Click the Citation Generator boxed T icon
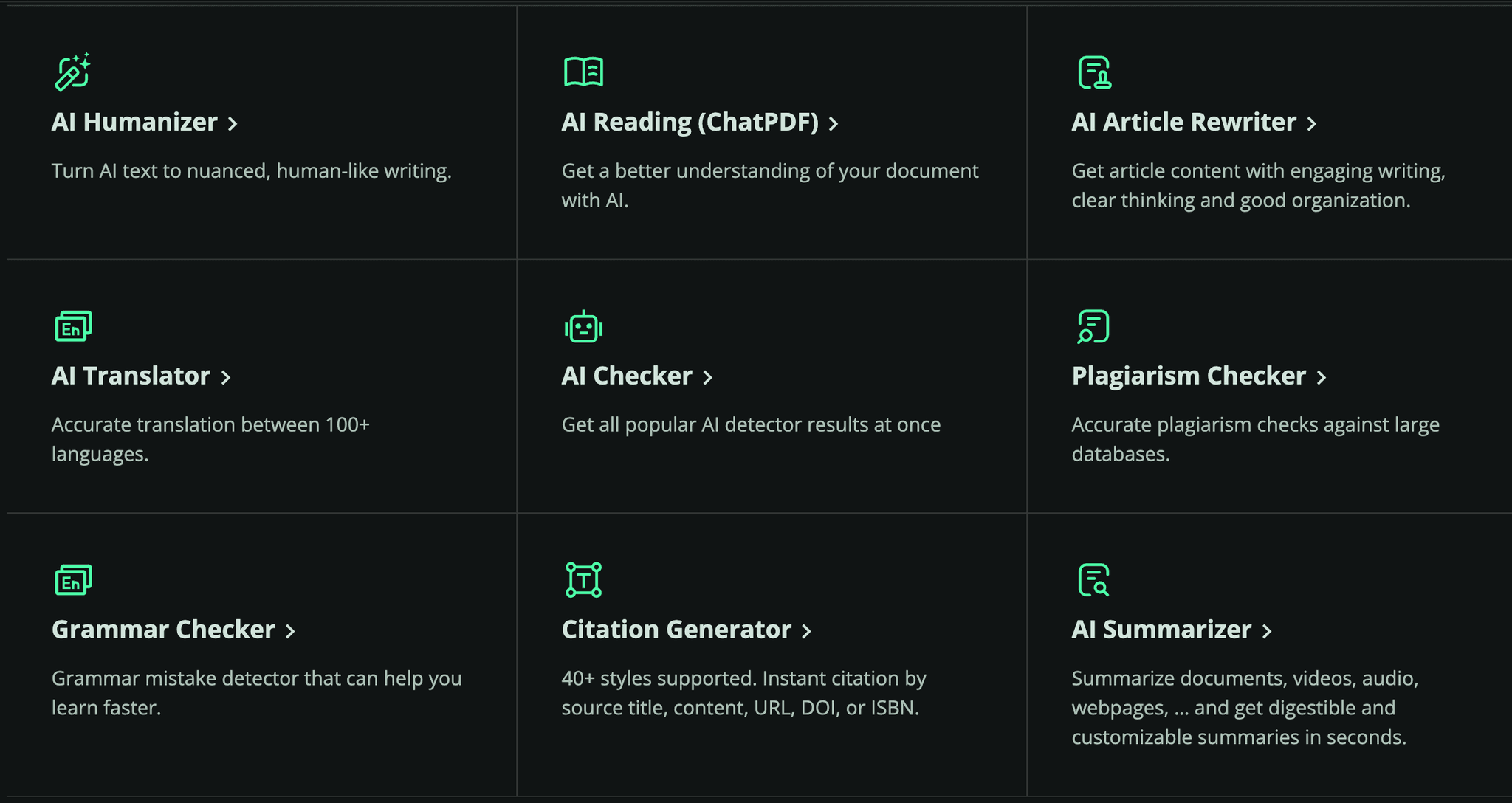Screen dimensions: 1512x803 583,579
